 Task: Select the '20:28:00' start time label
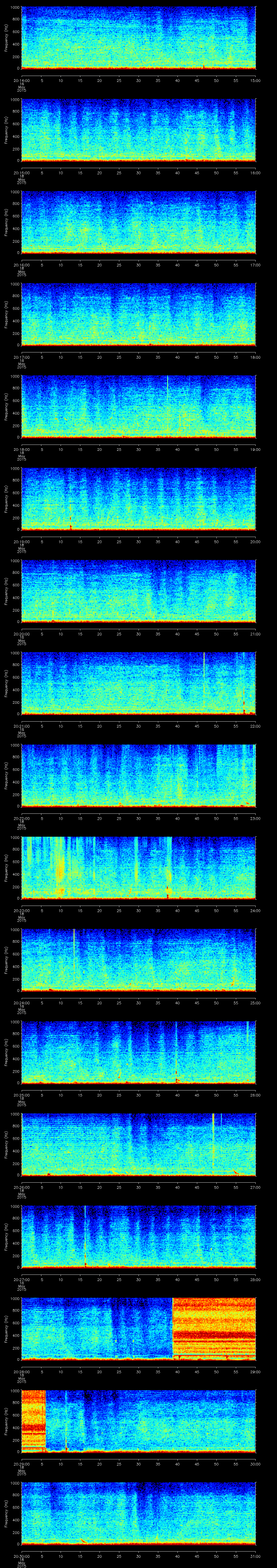point(21,1372)
